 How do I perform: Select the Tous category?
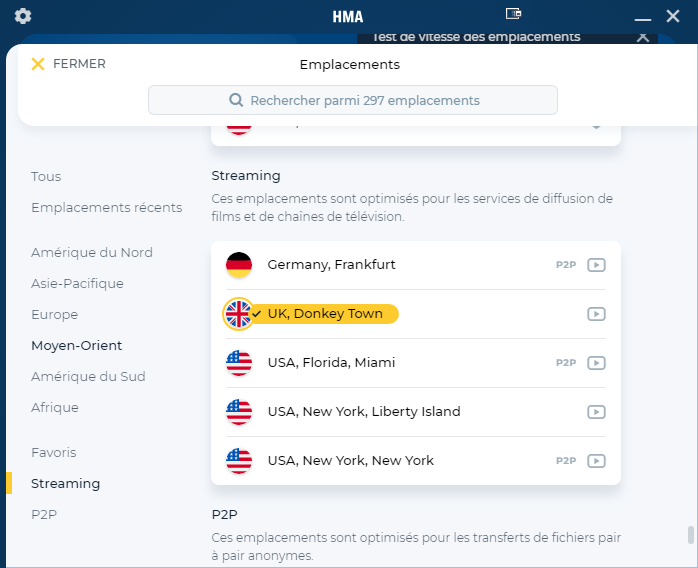[46, 177]
